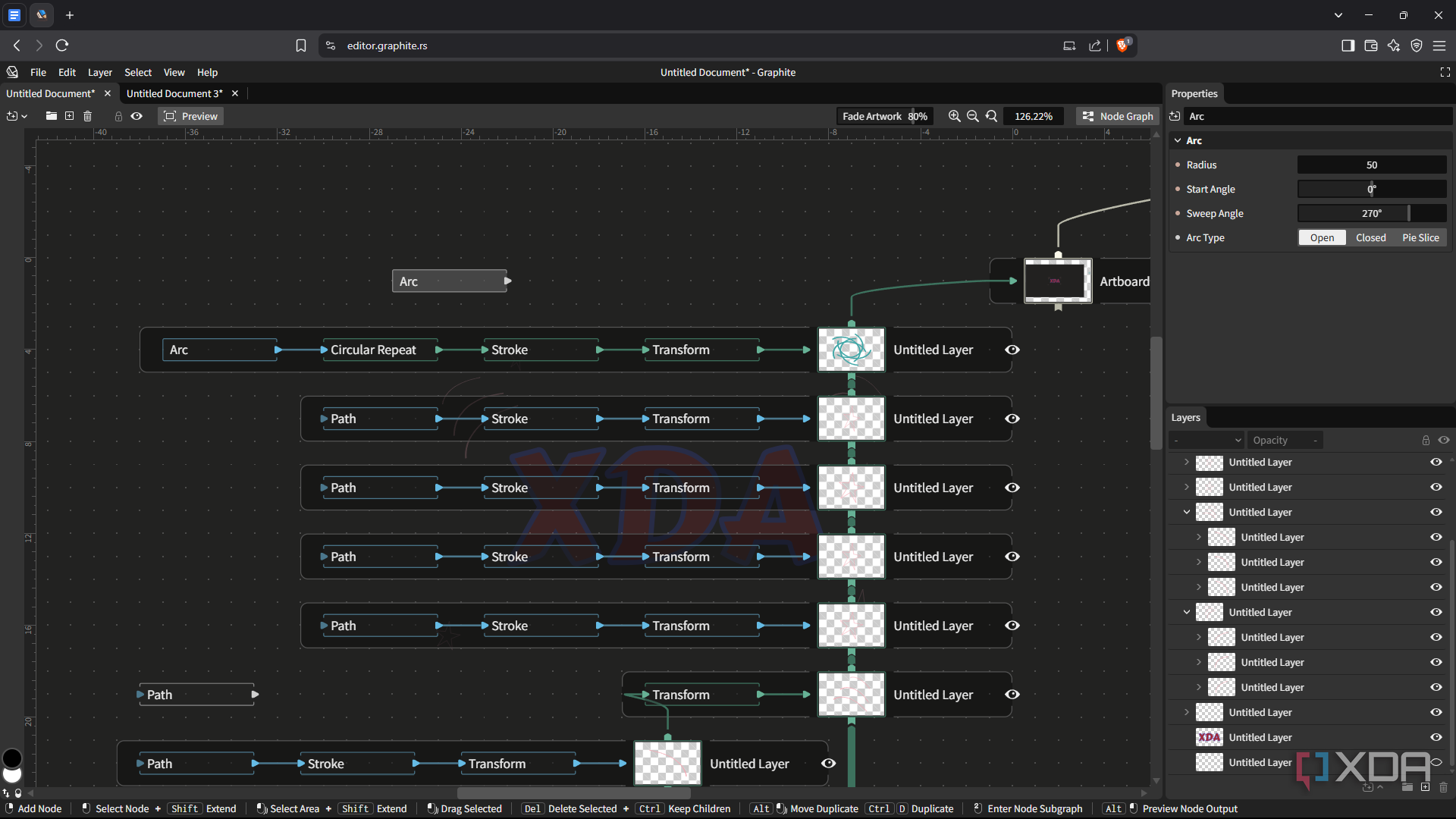The image size is (1456, 819).
Task: Set Arc Type to Pie Slice
Action: point(1420,237)
